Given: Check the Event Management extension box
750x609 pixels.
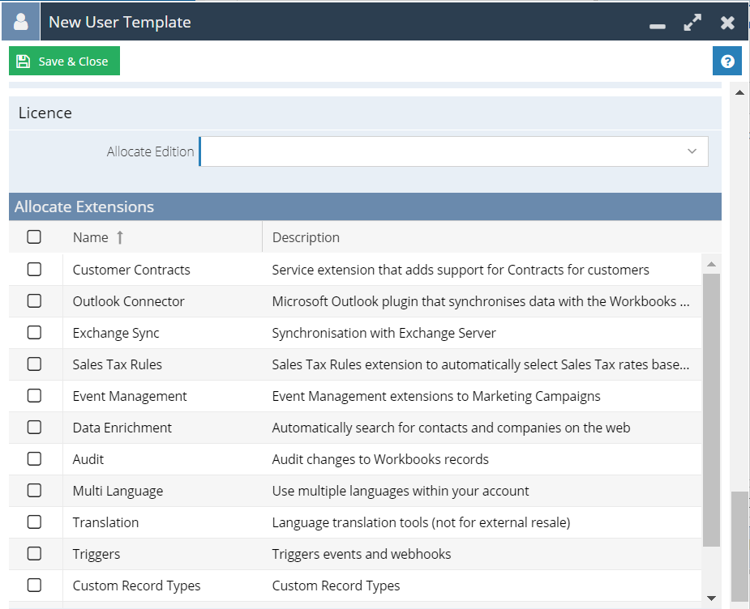Looking at the screenshot, I should click(34, 396).
